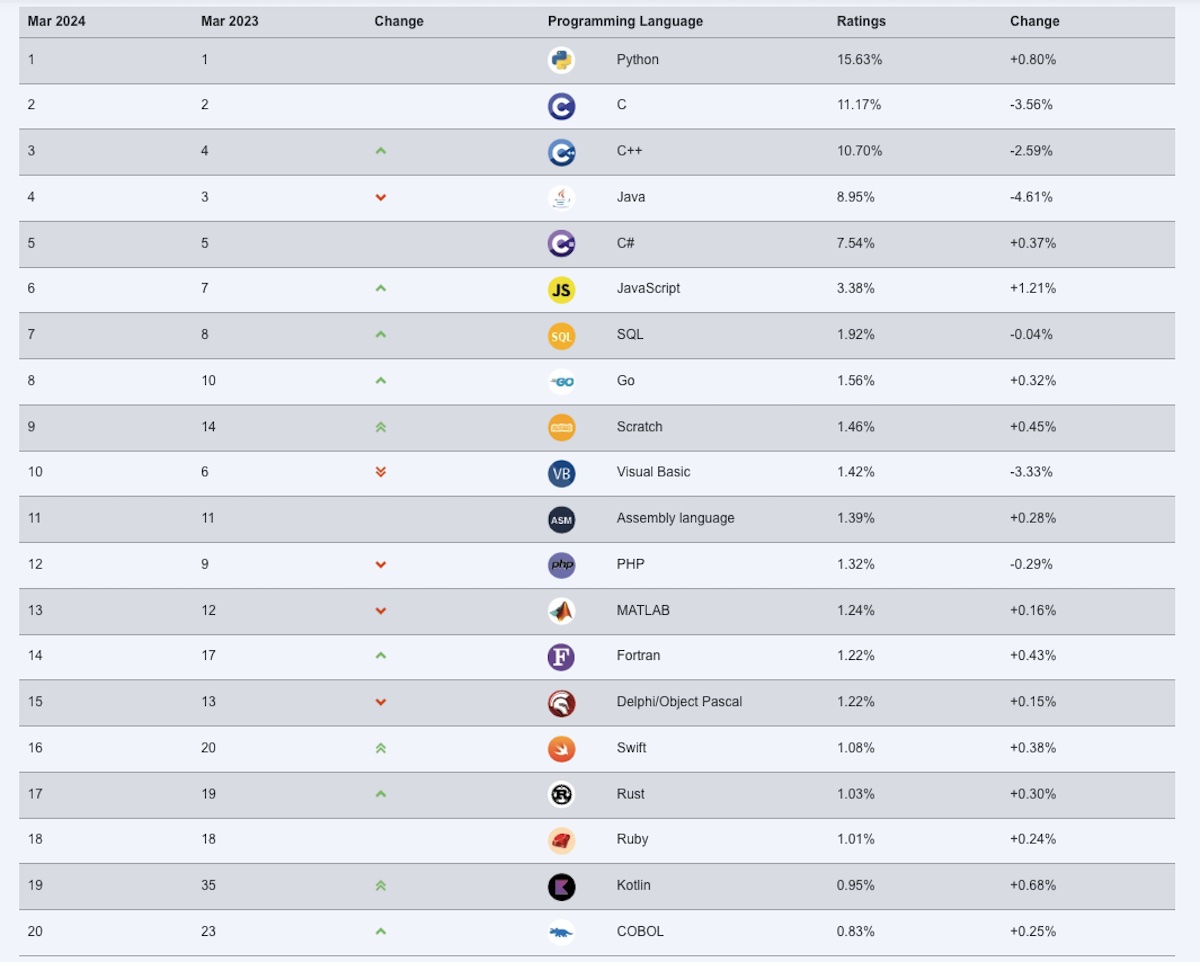1200x962 pixels.
Task: Click the MATLAB logo icon
Action: pos(561,611)
